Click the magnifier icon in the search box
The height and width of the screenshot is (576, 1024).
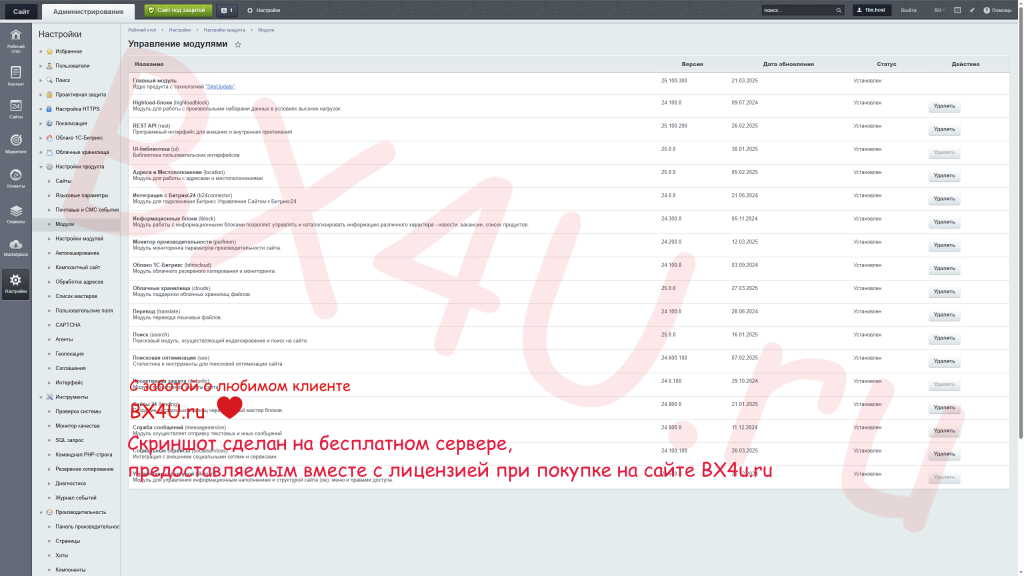coord(839,10)
